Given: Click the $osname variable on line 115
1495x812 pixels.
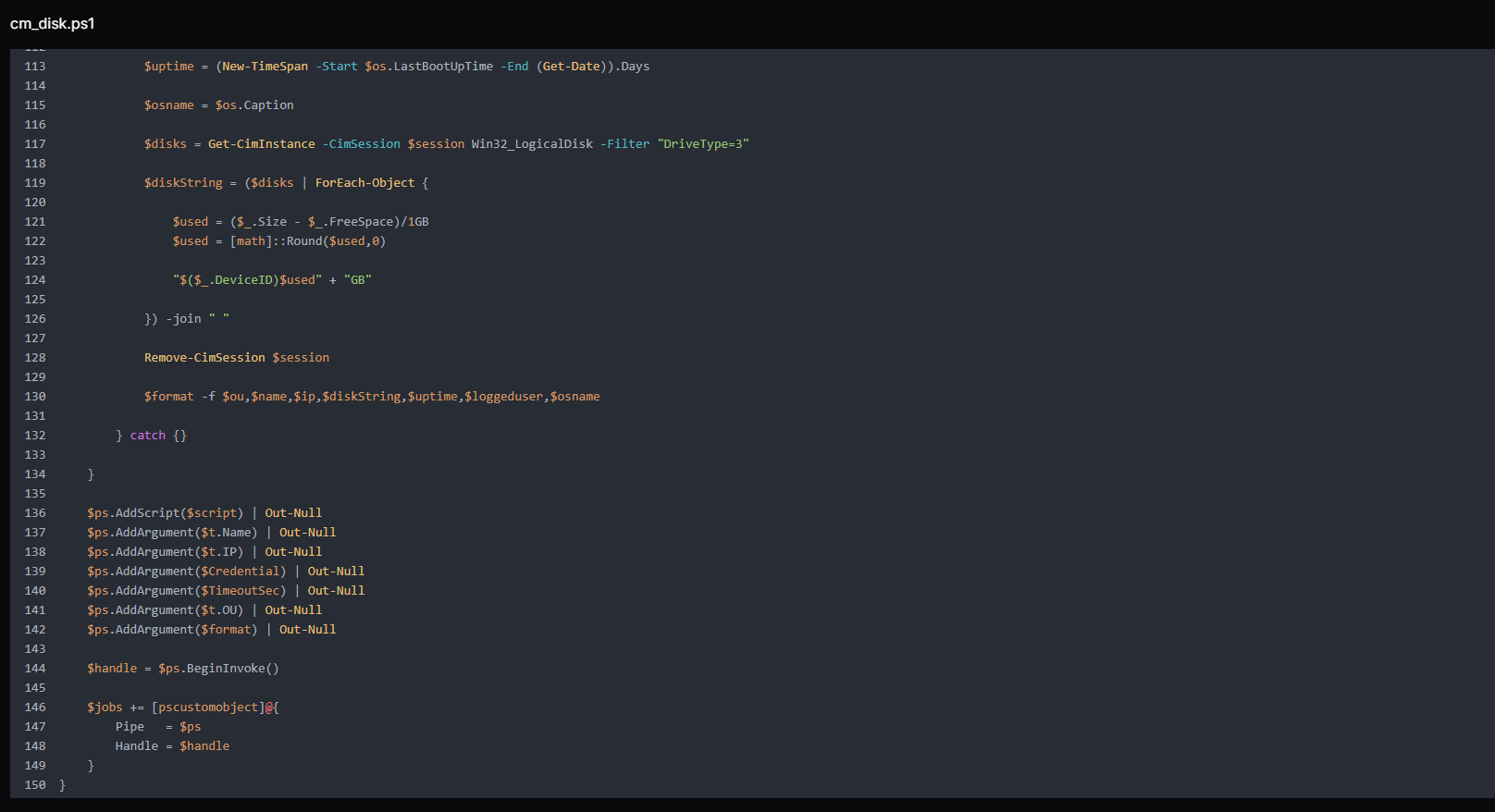Looking at the screenshot, I should (169, 105).
